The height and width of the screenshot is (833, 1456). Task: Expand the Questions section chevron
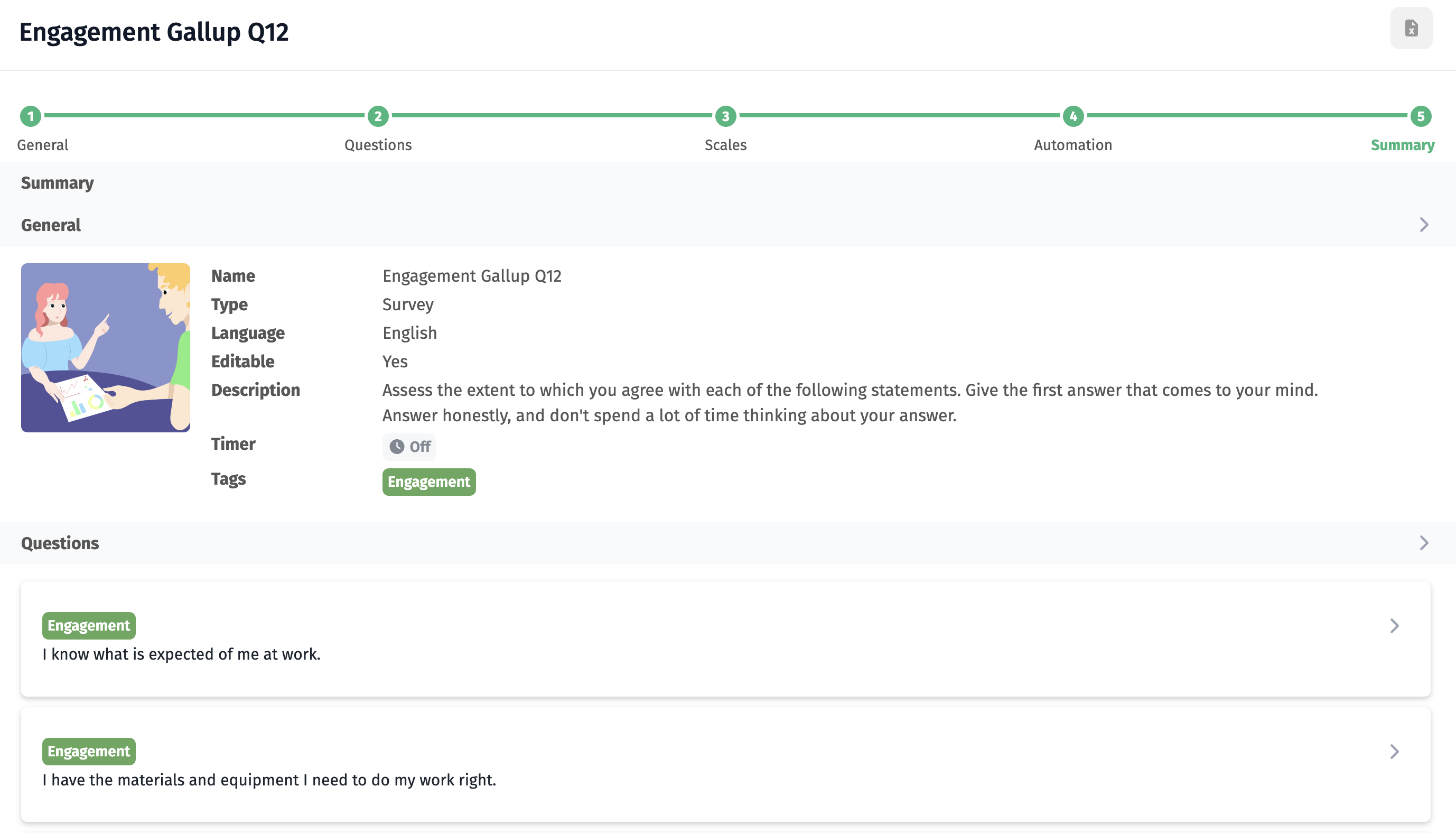(x=1423, y=543)
